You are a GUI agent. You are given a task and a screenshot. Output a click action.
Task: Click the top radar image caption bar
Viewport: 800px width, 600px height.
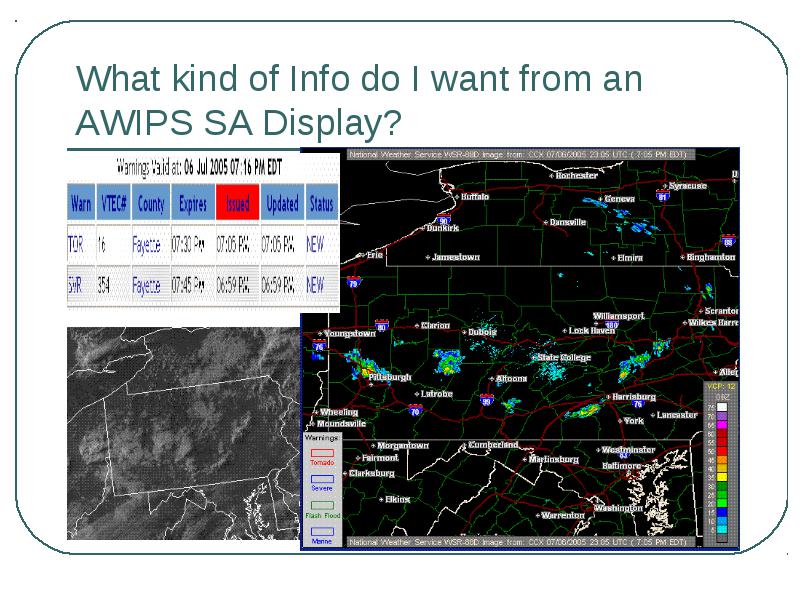[520, 154]
